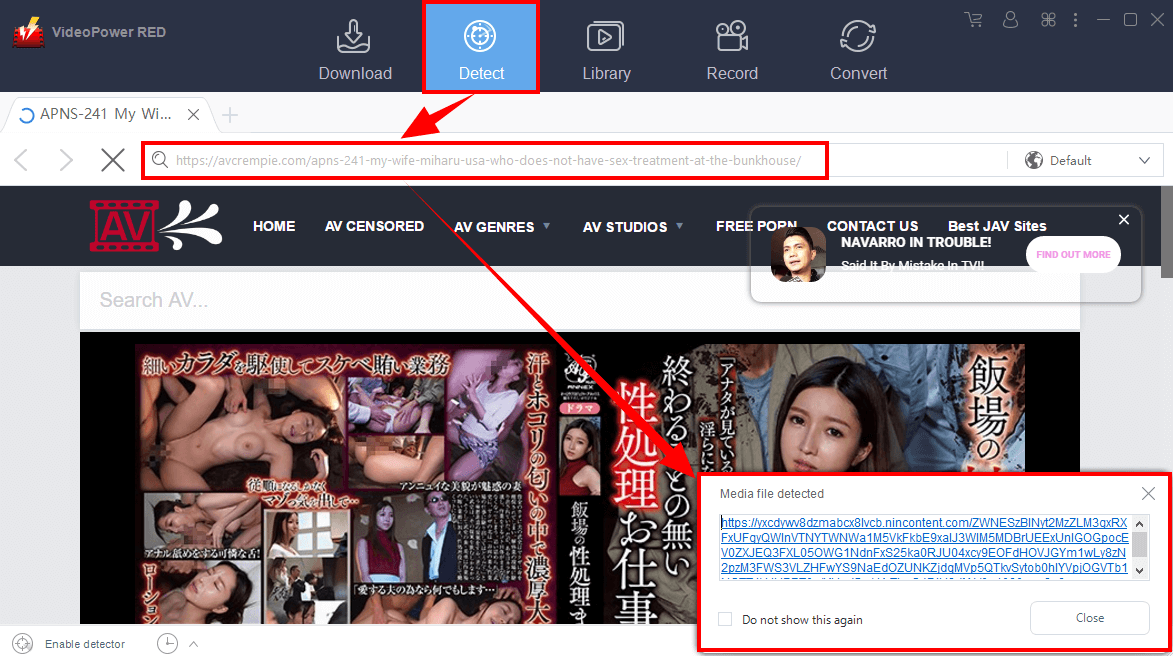Open the Best JAV Sites link
The width and height of the screenshot is (1173, 656).
(x=997, y=226)
